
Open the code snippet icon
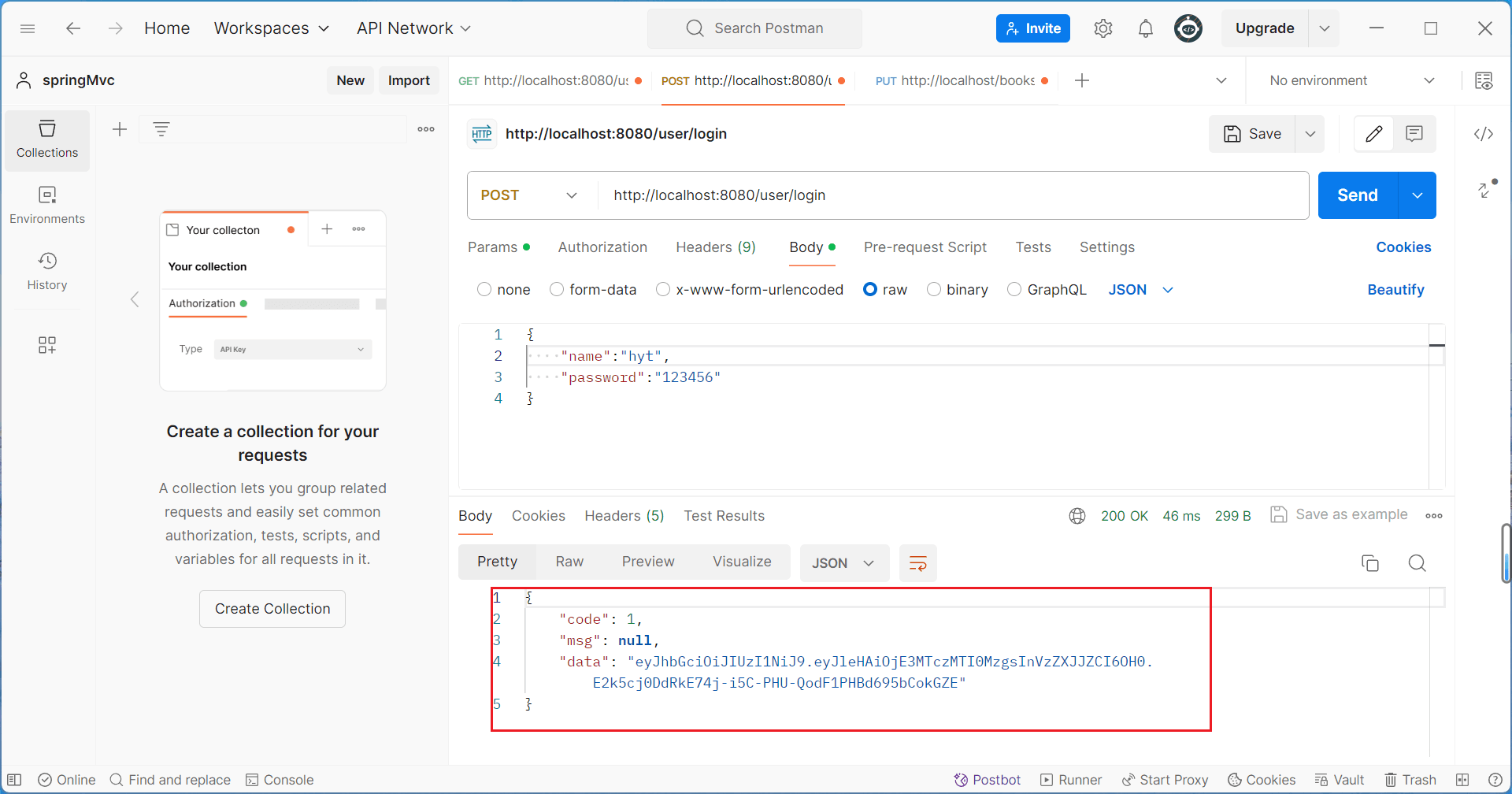1484,134
